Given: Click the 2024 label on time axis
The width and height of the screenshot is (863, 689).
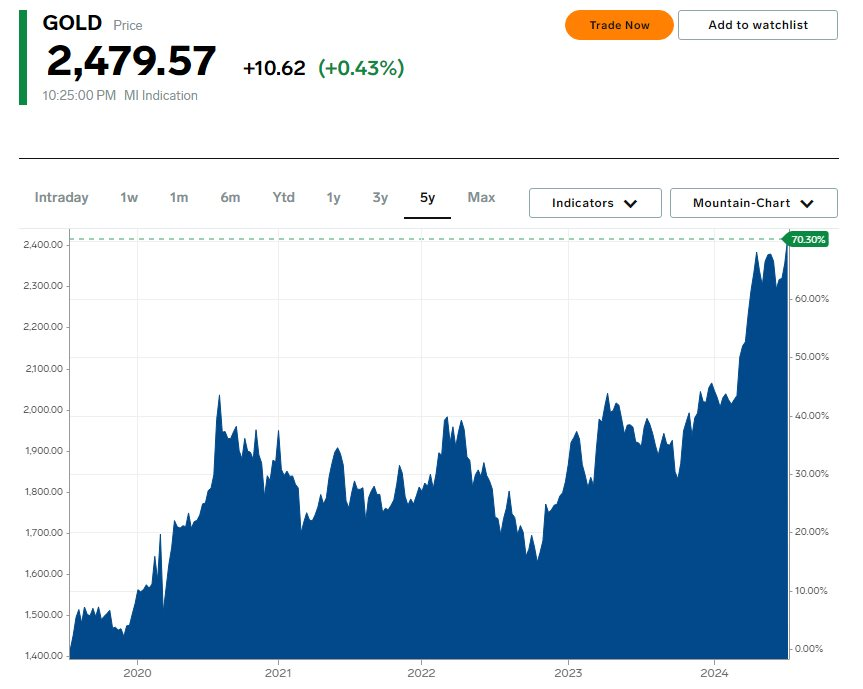Looking at the screenshot, I should coord(714,673).
